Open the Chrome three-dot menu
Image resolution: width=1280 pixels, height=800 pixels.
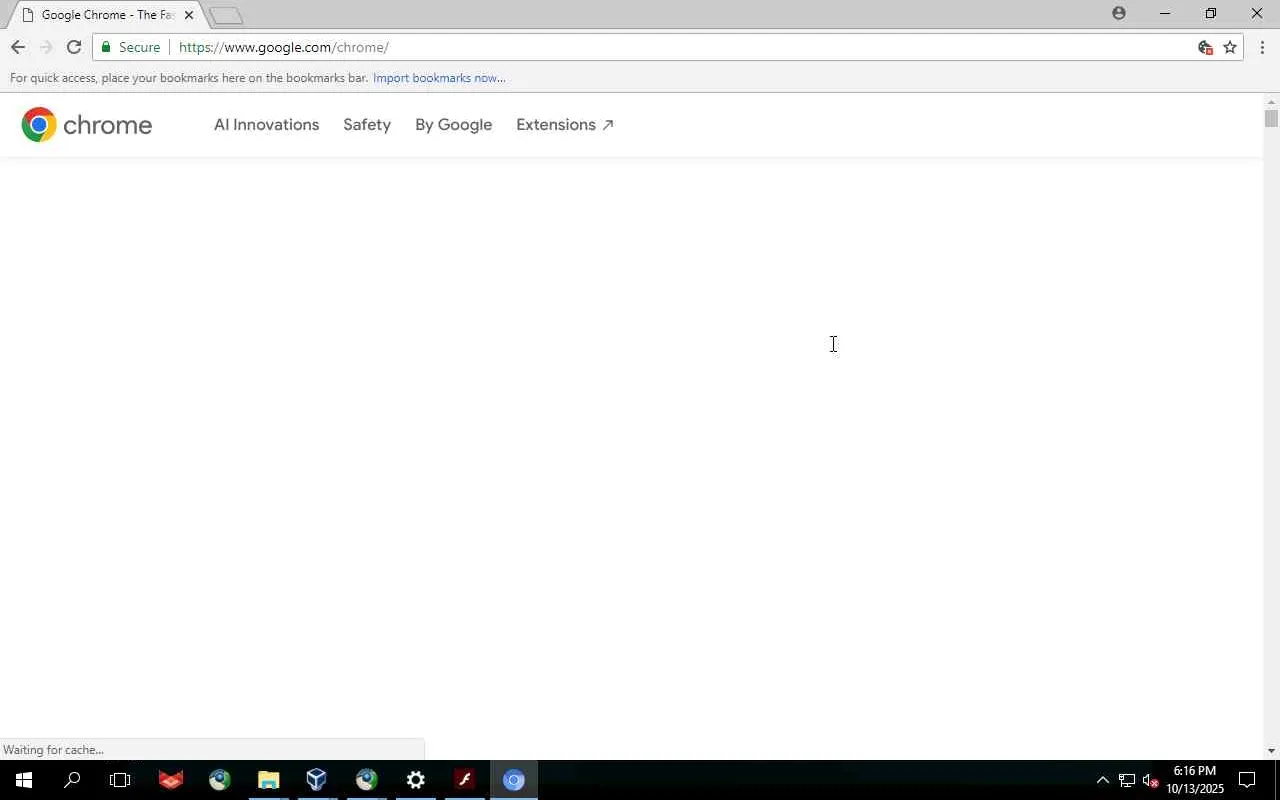(1262, 47)
